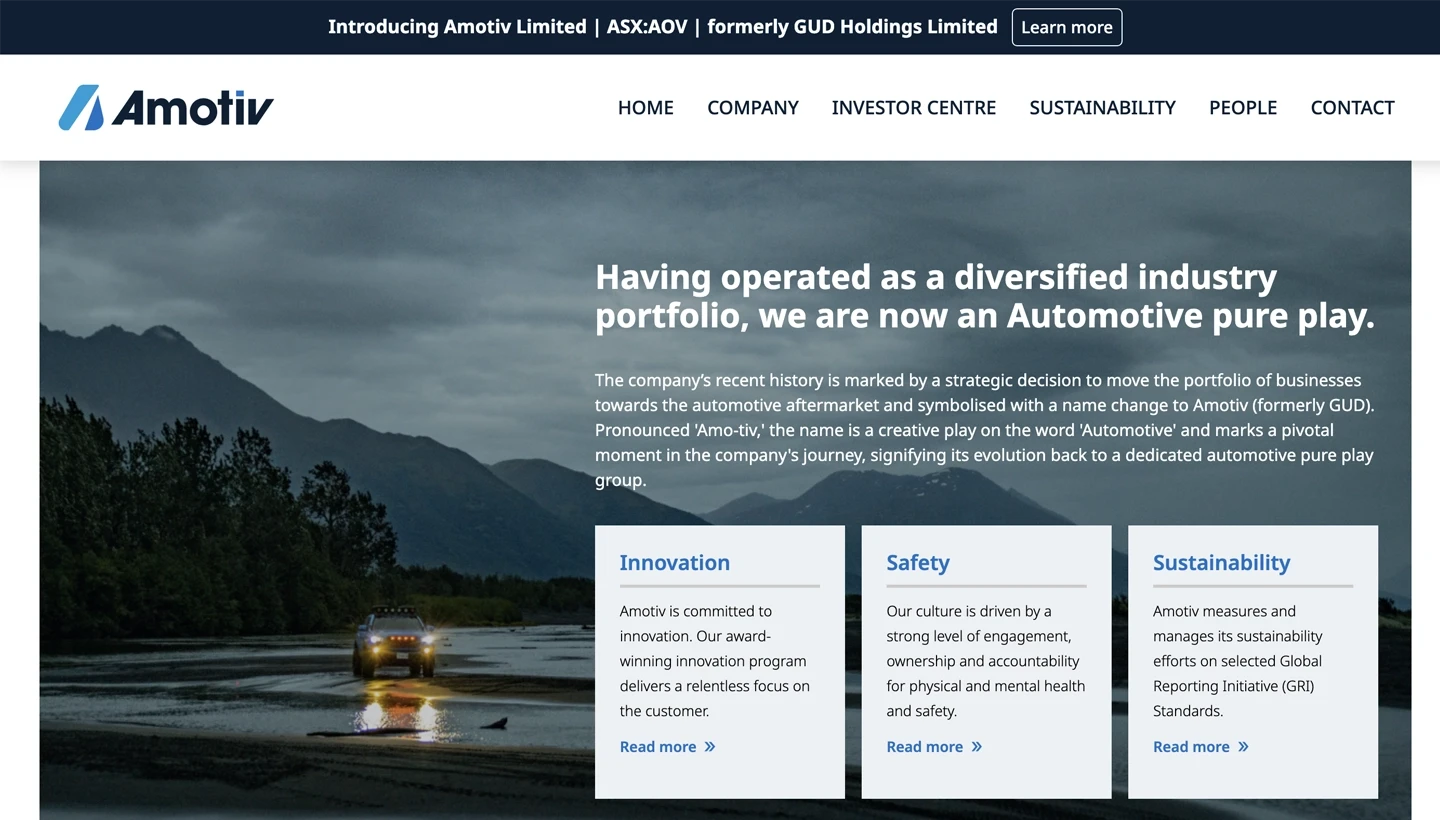Click the Sustainability card heading

pyautogui.click(x=1222, y=562)
